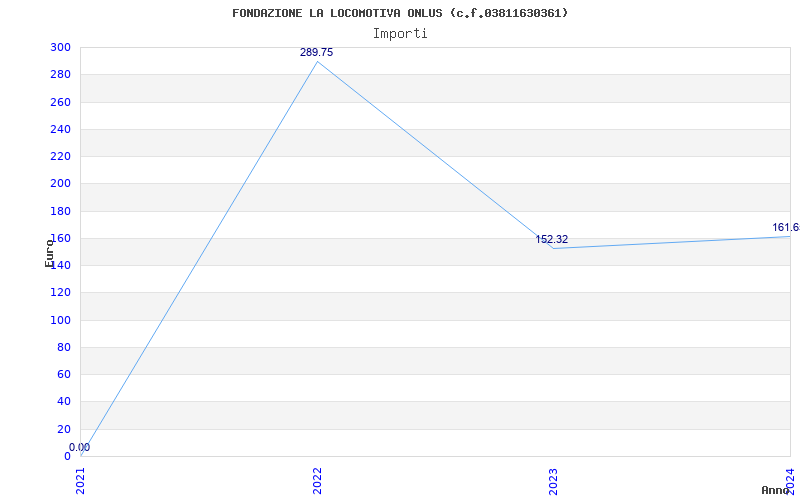Click the 200 y-axis tick label
The height and width of the screenshot is (500, 800).
[x=60, y=184]
